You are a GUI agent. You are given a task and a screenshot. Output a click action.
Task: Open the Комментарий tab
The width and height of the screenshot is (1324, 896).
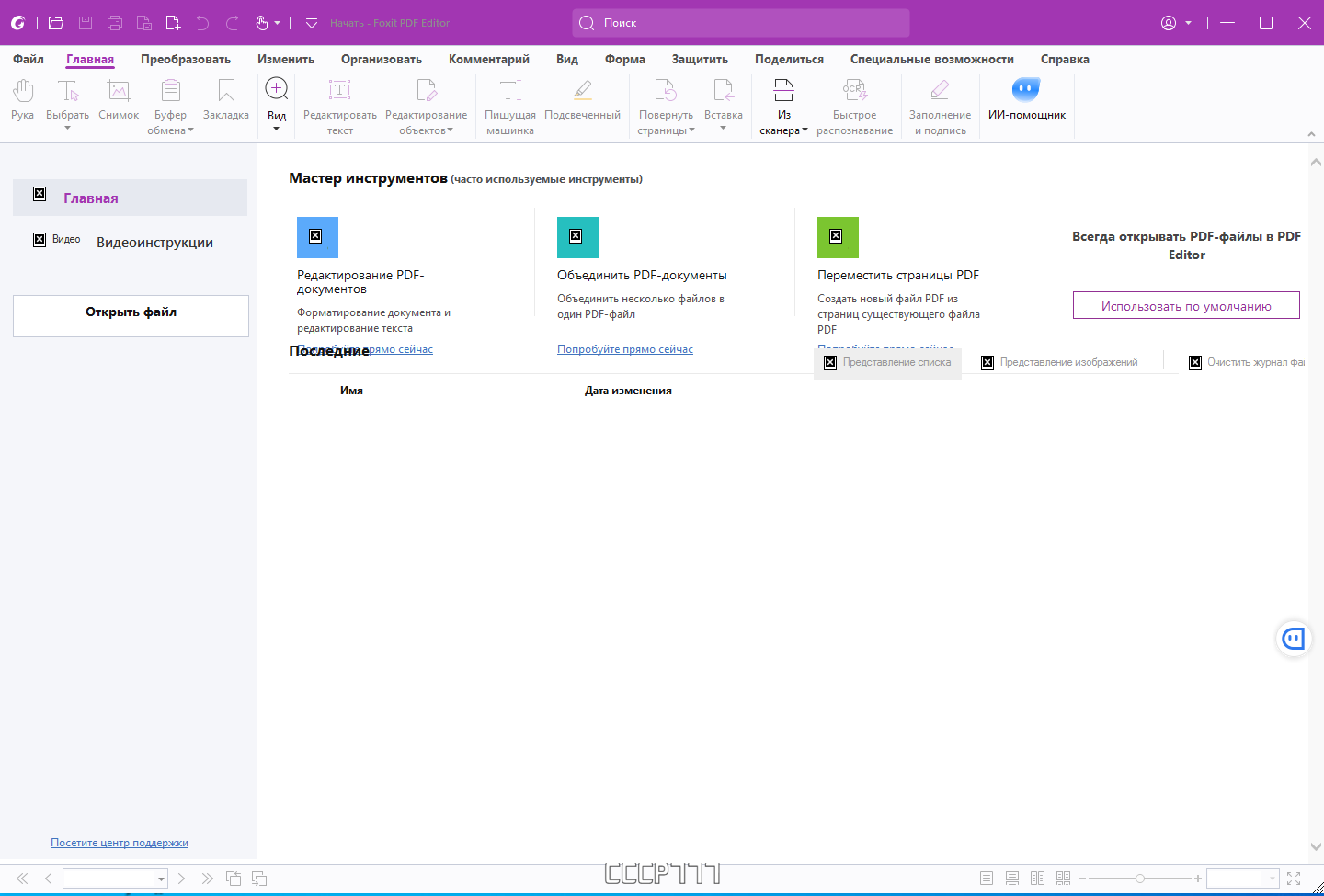pos(489,59)
